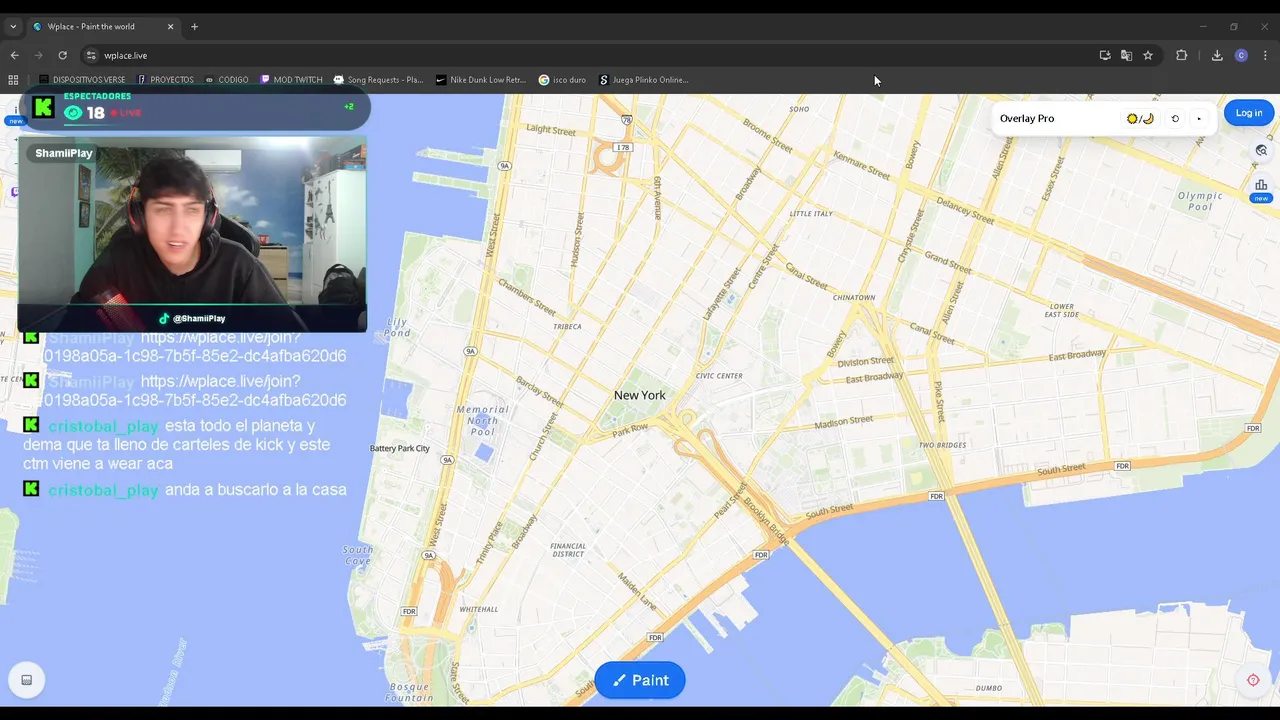Screen dimensions: 1280x720
Task: Reload the wplace.live page
Action: (x=62, y=55)
